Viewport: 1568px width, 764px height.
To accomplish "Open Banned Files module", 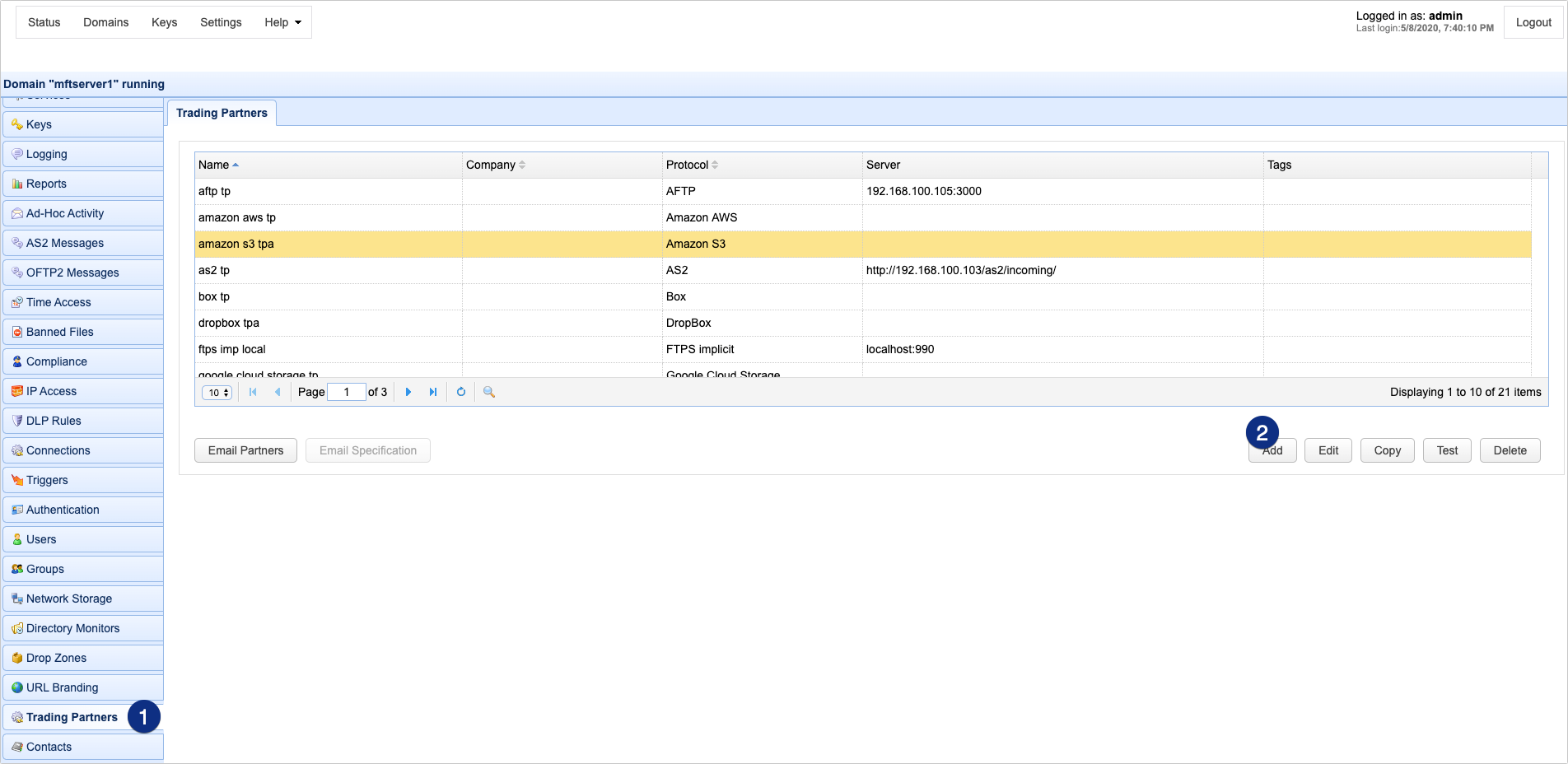I will [82, 332].
